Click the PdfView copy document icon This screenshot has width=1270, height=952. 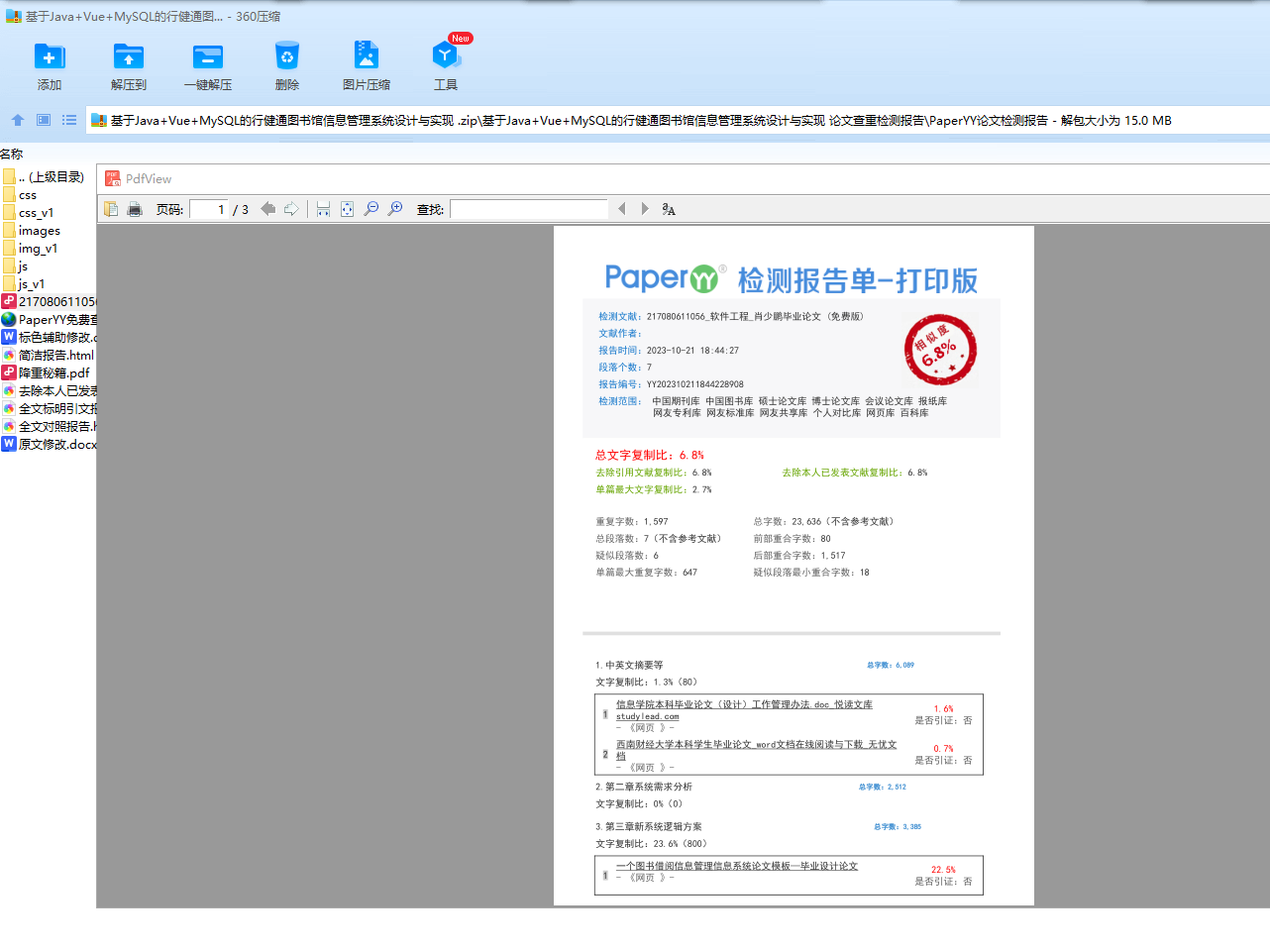(x=111, y=209)
